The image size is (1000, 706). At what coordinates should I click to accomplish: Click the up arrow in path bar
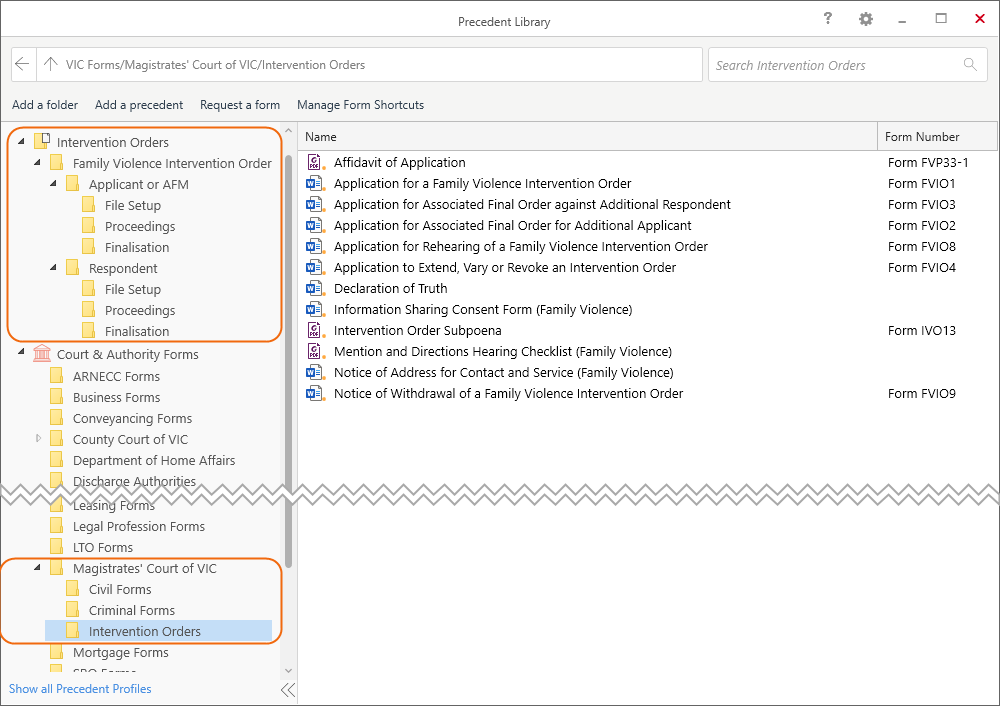[x=50, y=65]
